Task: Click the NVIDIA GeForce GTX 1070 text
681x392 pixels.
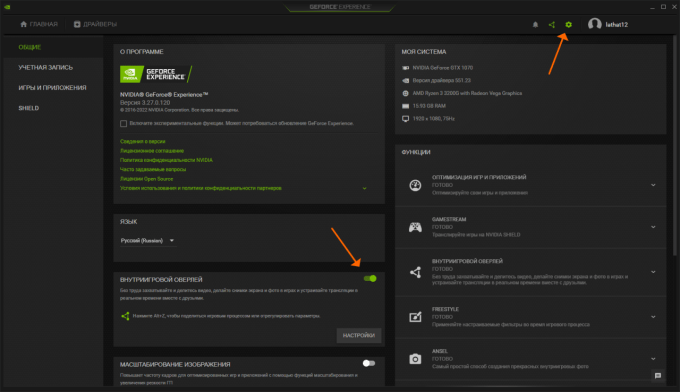Action: point(443,68)
